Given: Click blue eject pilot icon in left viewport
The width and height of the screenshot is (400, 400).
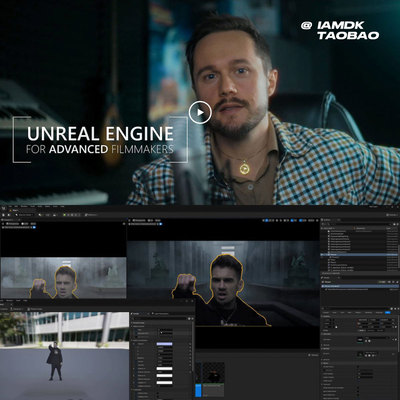Looking at the screenshot, I should click(x=34, y=227).
